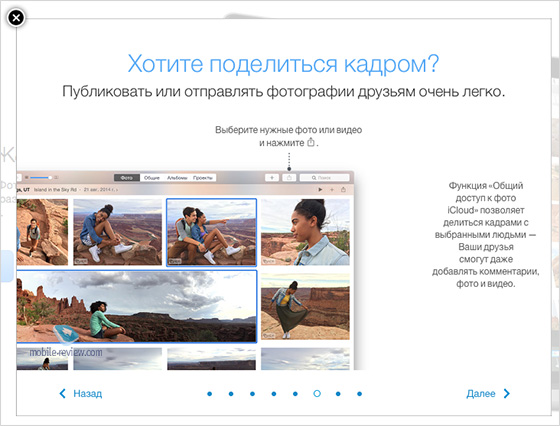Jump to the fourth page indicator dot
The image size is (560, 426).
coord(274,394)
